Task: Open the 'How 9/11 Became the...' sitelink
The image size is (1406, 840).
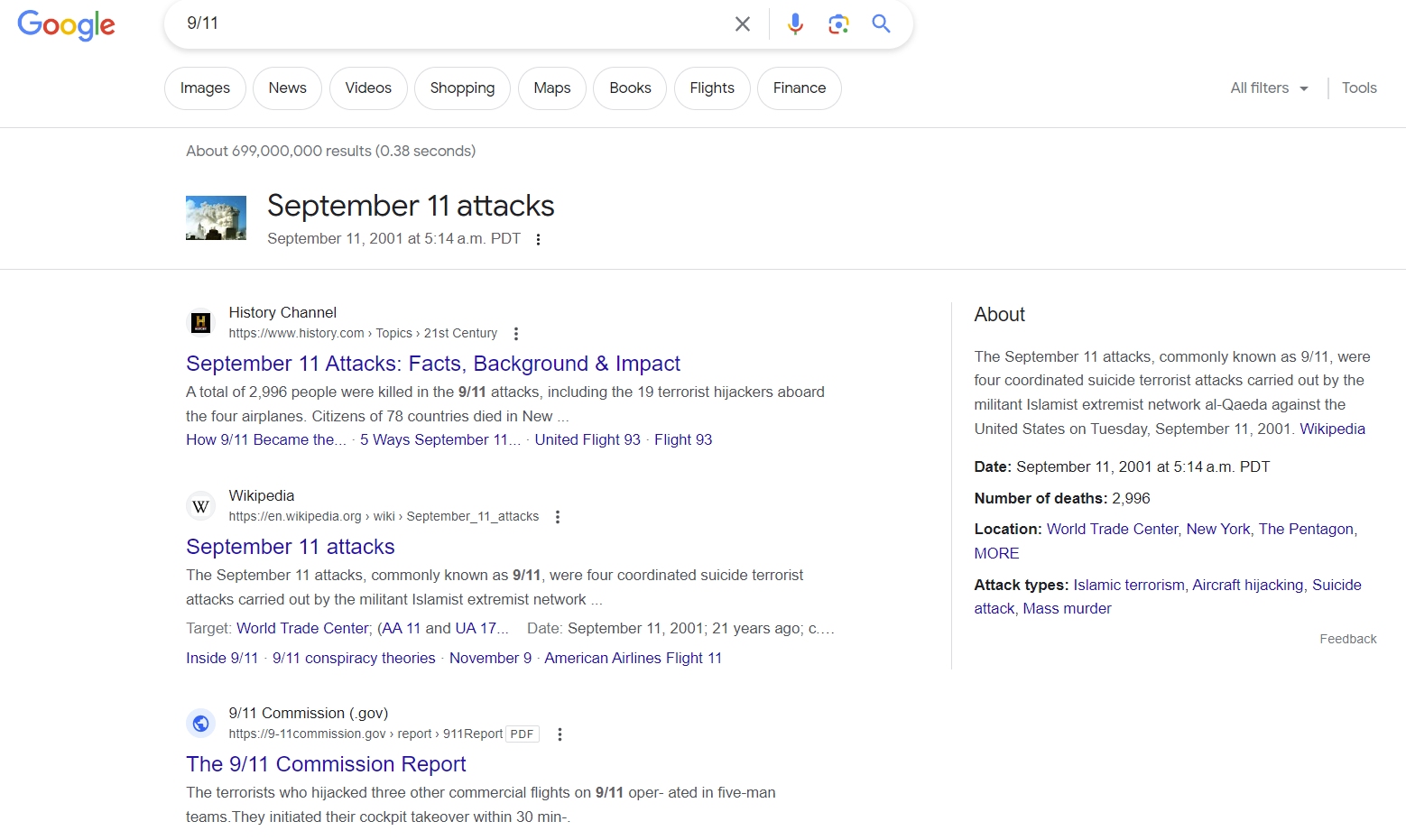Action: (266, 440)
